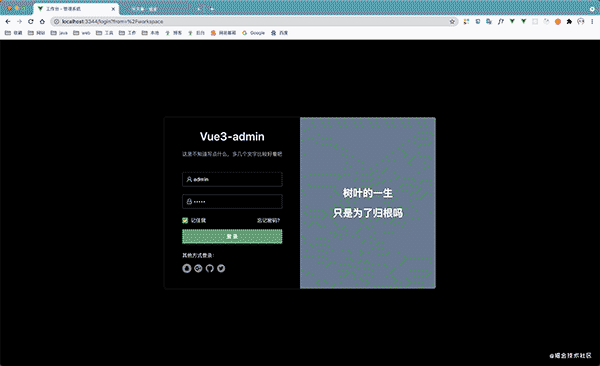Click the italic f extension icon
Viewport: 600px width, 366px height.
tap(501, 21)
